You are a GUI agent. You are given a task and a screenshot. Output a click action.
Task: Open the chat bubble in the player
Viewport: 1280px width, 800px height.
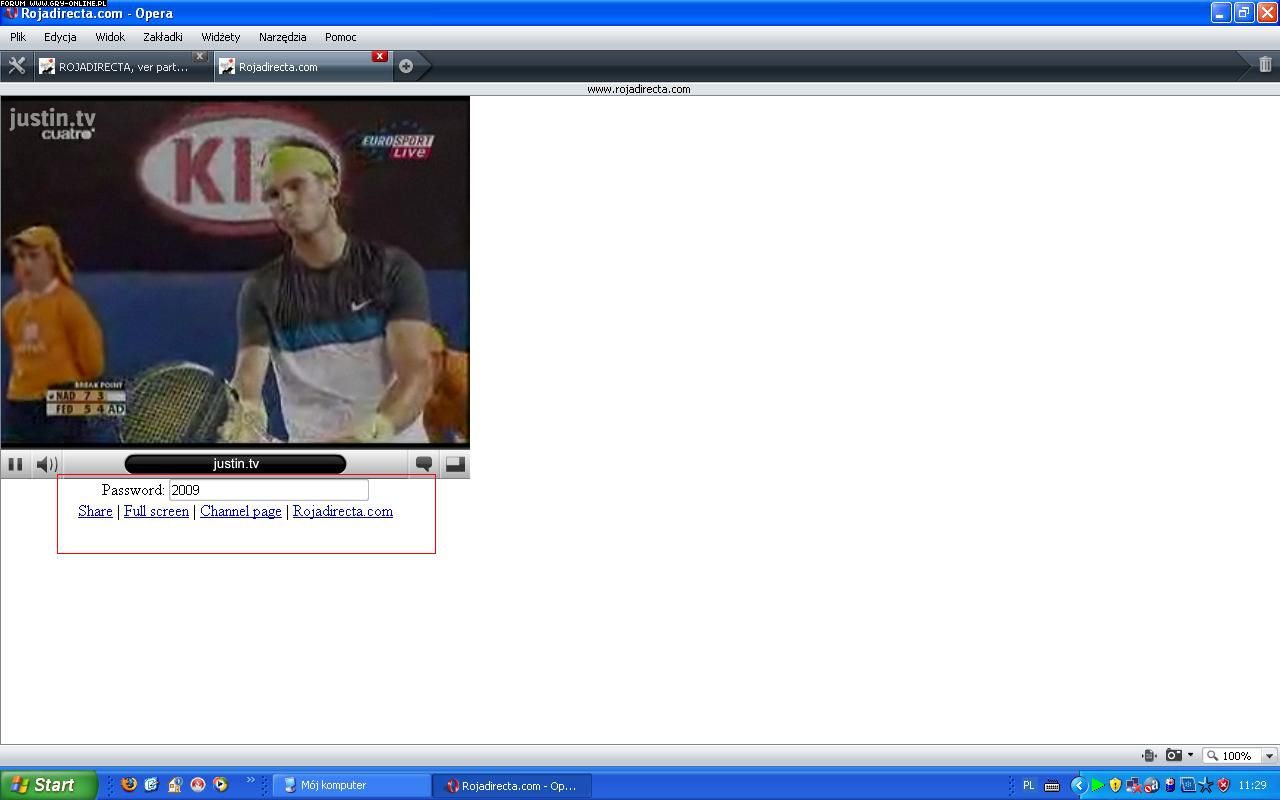[424, 464]
